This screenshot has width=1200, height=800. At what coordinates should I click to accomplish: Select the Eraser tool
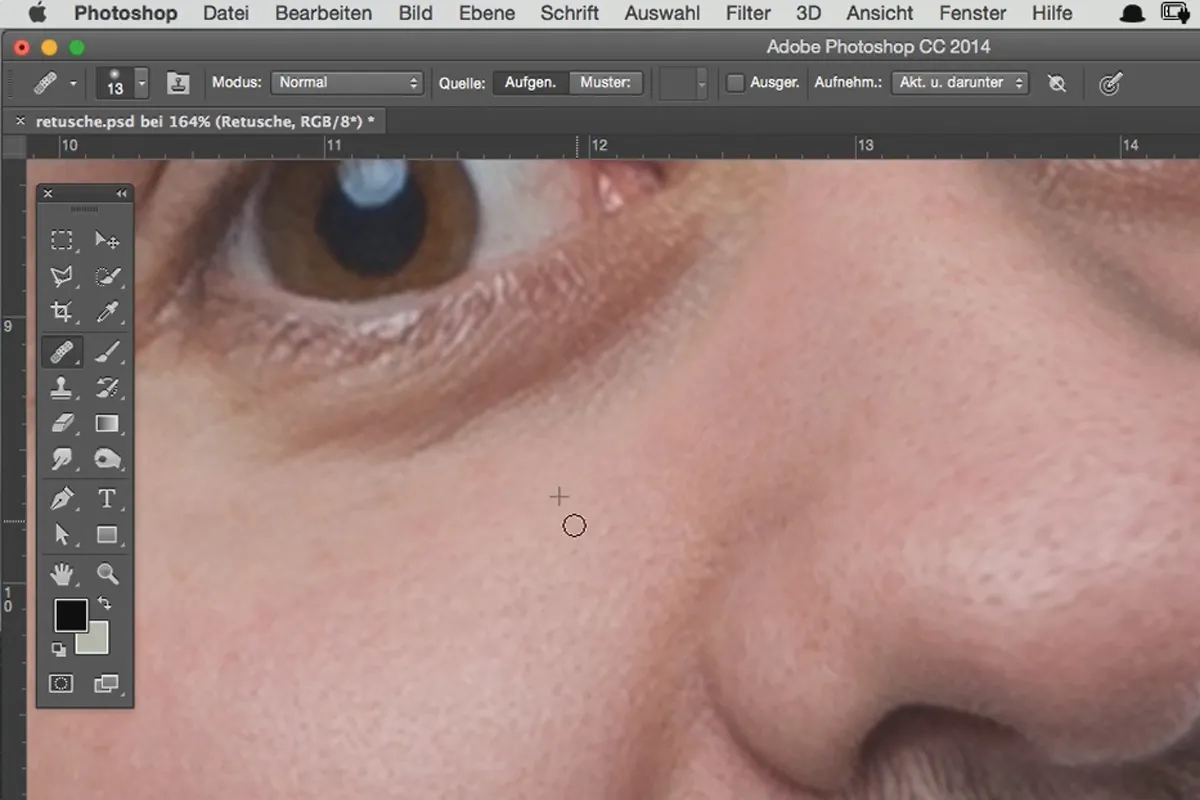[62, 424]
